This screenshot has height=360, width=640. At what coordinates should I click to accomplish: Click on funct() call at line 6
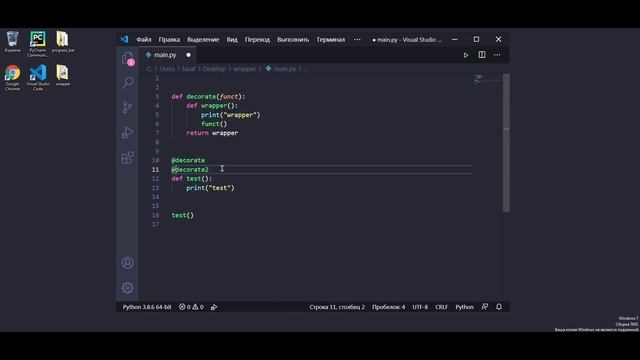[214, 124]
